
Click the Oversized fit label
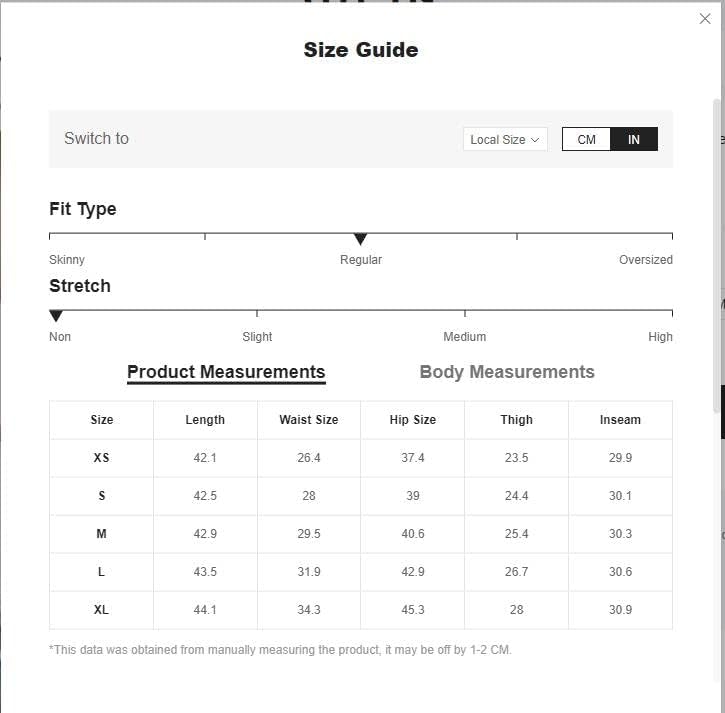coord(645,260)
